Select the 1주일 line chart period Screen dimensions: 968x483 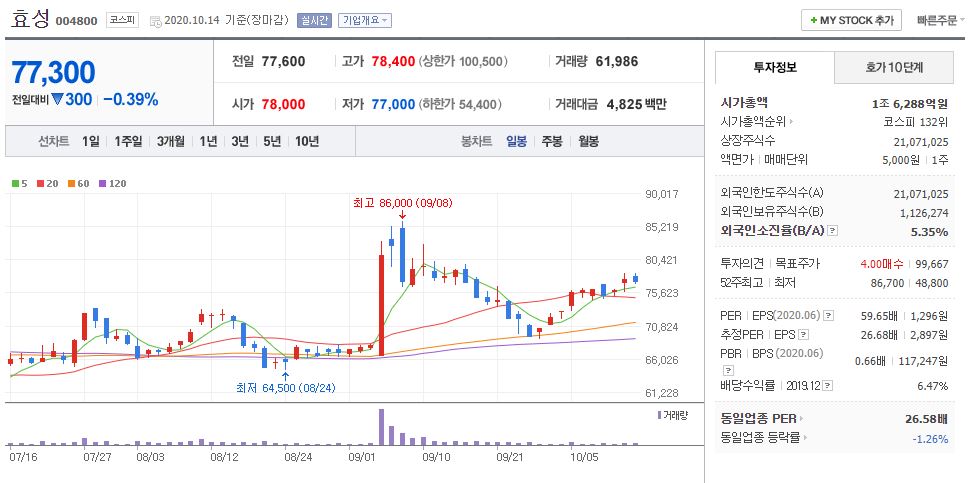click(128, 141)
